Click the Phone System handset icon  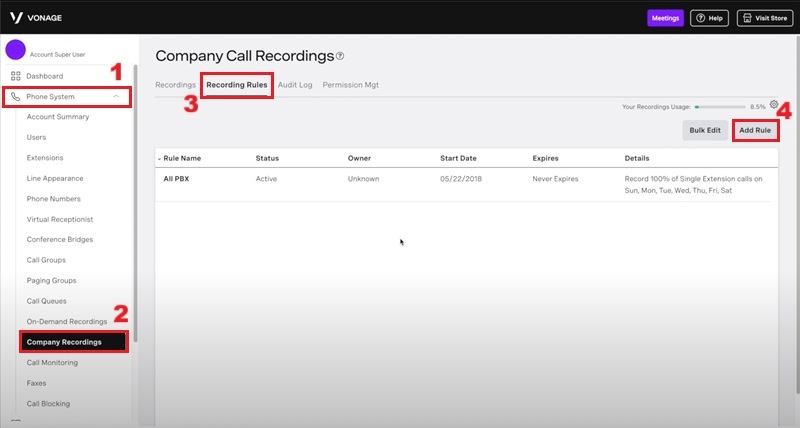tap(15, 97)
